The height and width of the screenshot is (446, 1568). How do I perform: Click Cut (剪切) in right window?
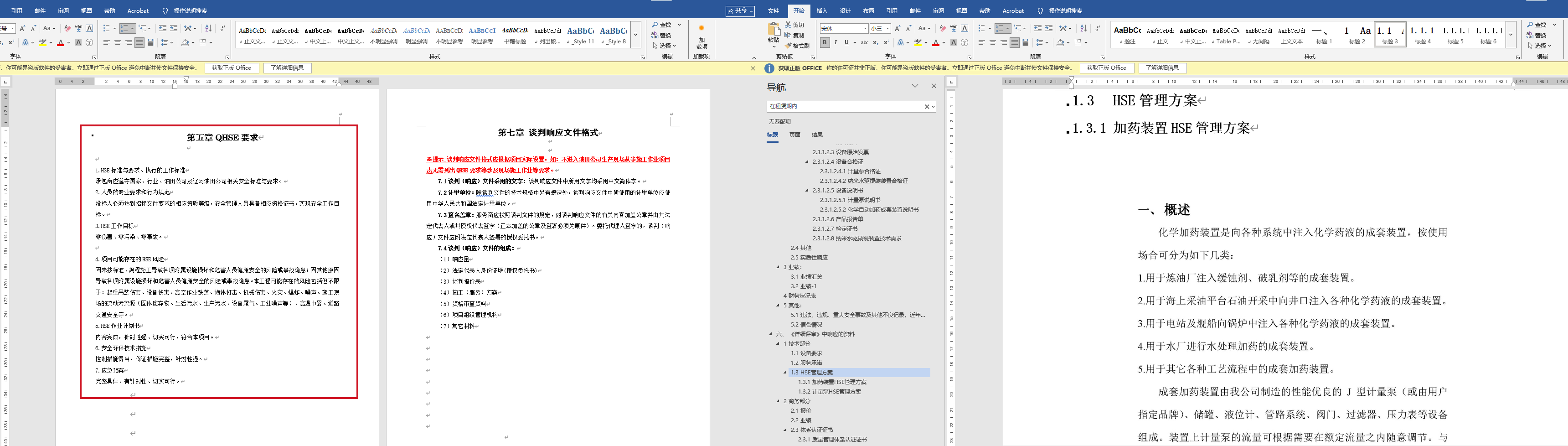click(x=795, y=25)
